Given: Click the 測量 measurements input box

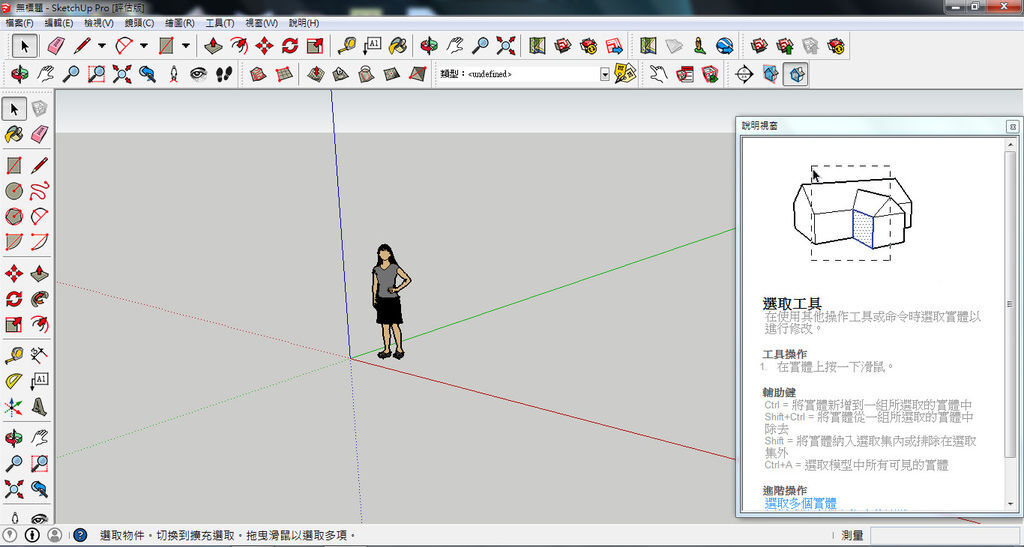Looking at the screenshot, I should (945, 536).
